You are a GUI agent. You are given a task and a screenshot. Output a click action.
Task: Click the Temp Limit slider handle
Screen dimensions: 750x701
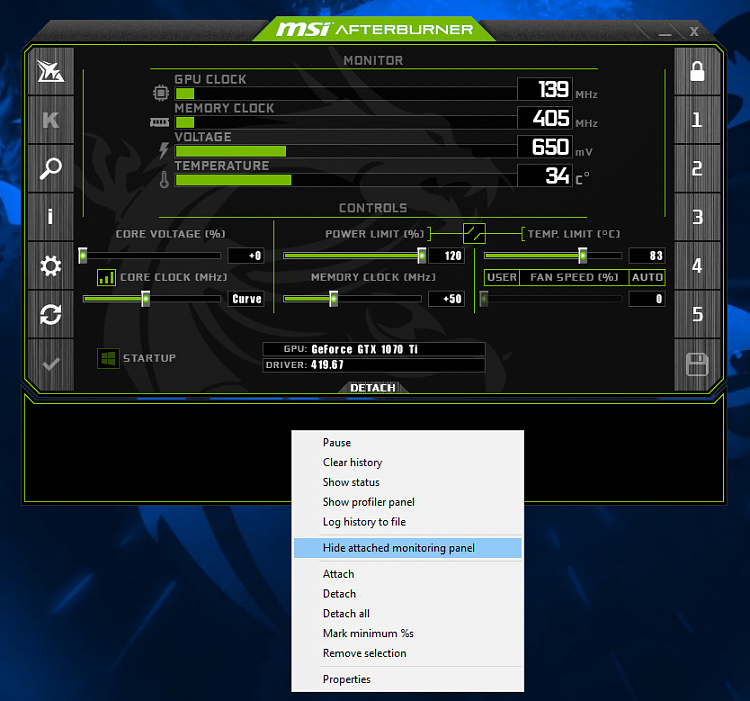tap(583, 256)
